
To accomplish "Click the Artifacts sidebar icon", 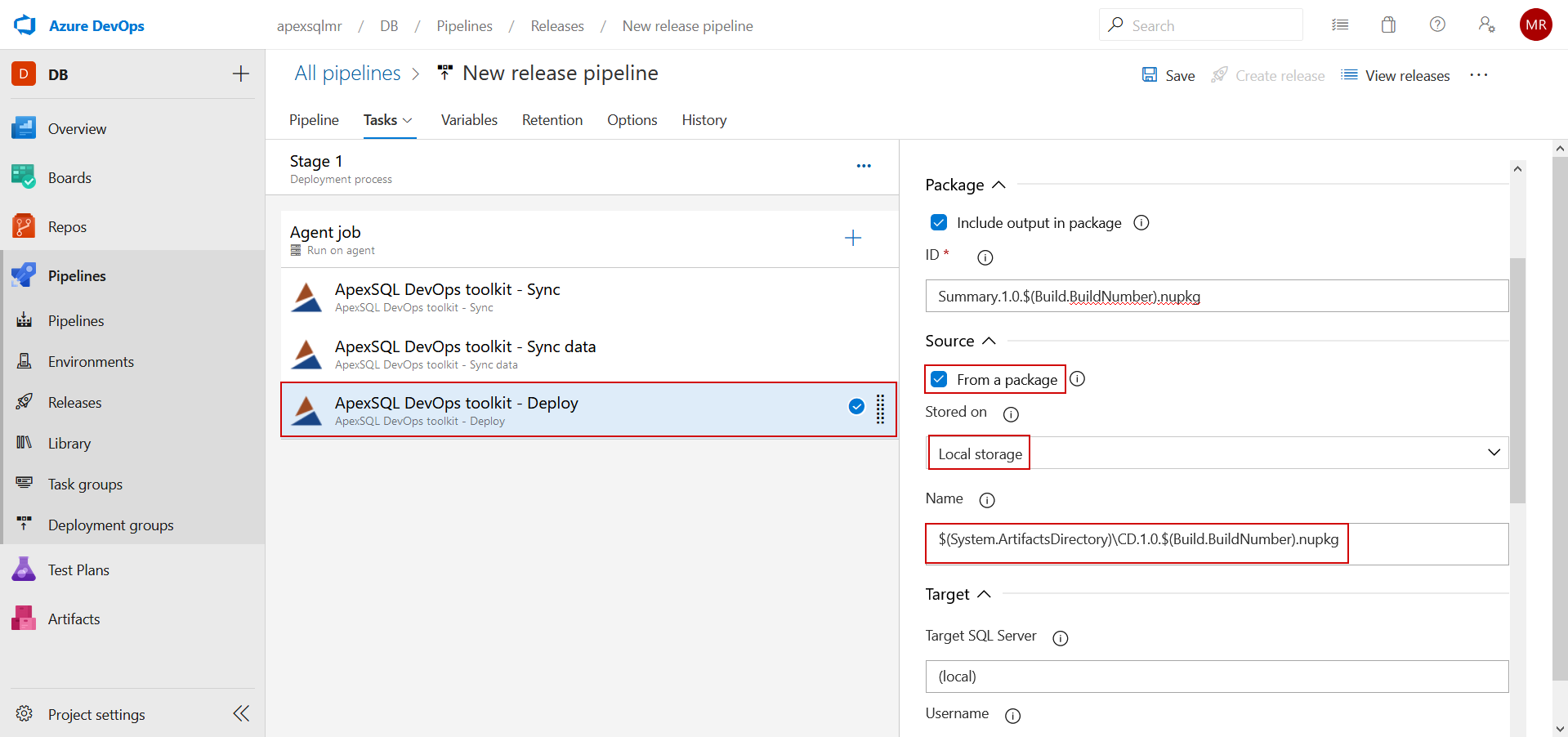I will tap(24, 619).
